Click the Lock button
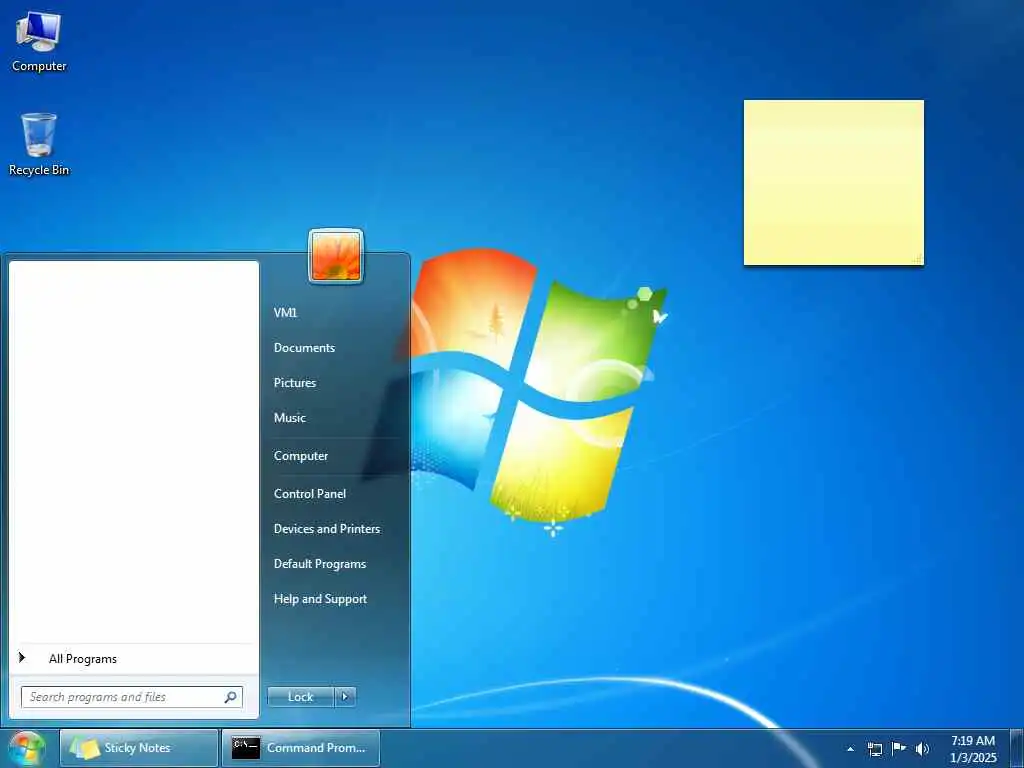Viewport: 1024px width, 768px height. 300,697
